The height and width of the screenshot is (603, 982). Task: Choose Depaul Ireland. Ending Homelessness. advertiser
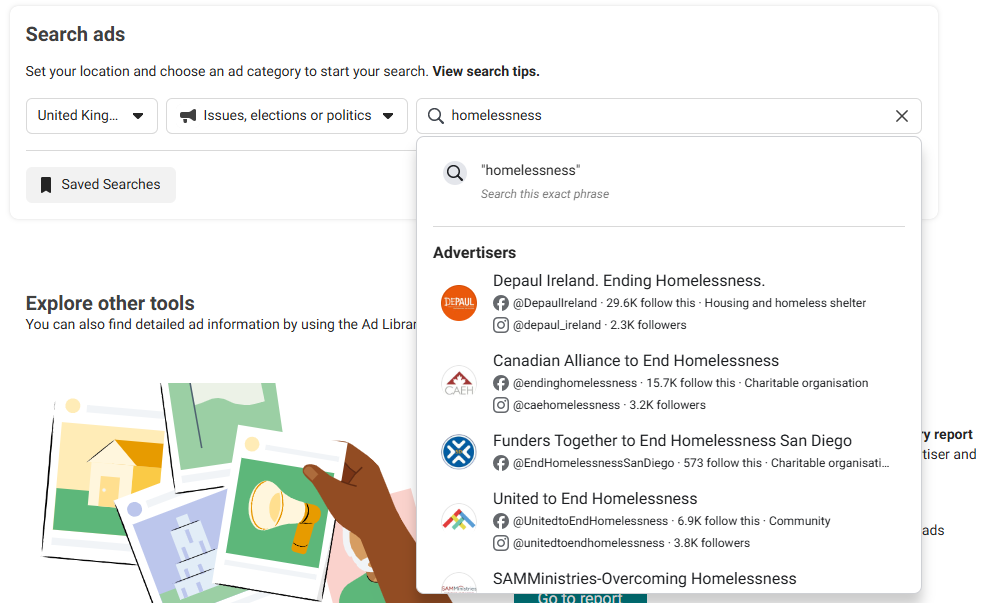pos(669,303)
